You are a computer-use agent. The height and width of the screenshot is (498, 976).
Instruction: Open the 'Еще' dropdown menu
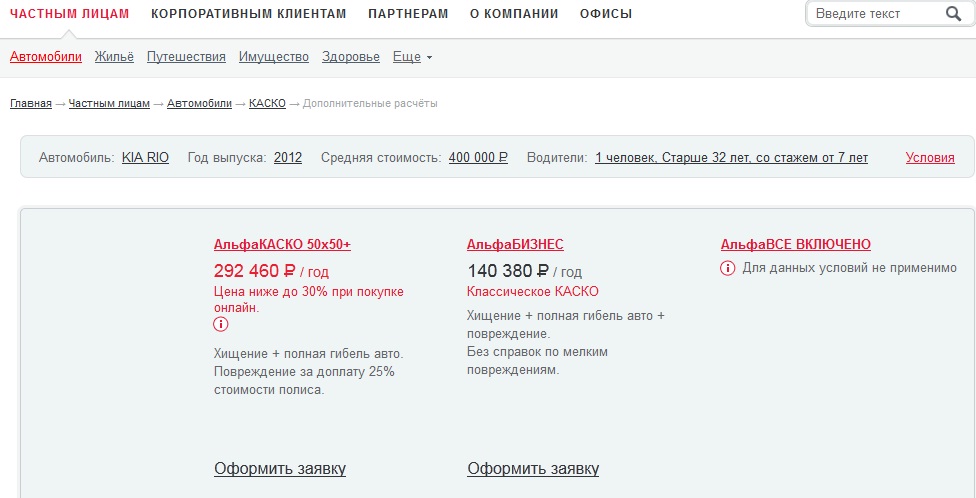pos(413,57)
